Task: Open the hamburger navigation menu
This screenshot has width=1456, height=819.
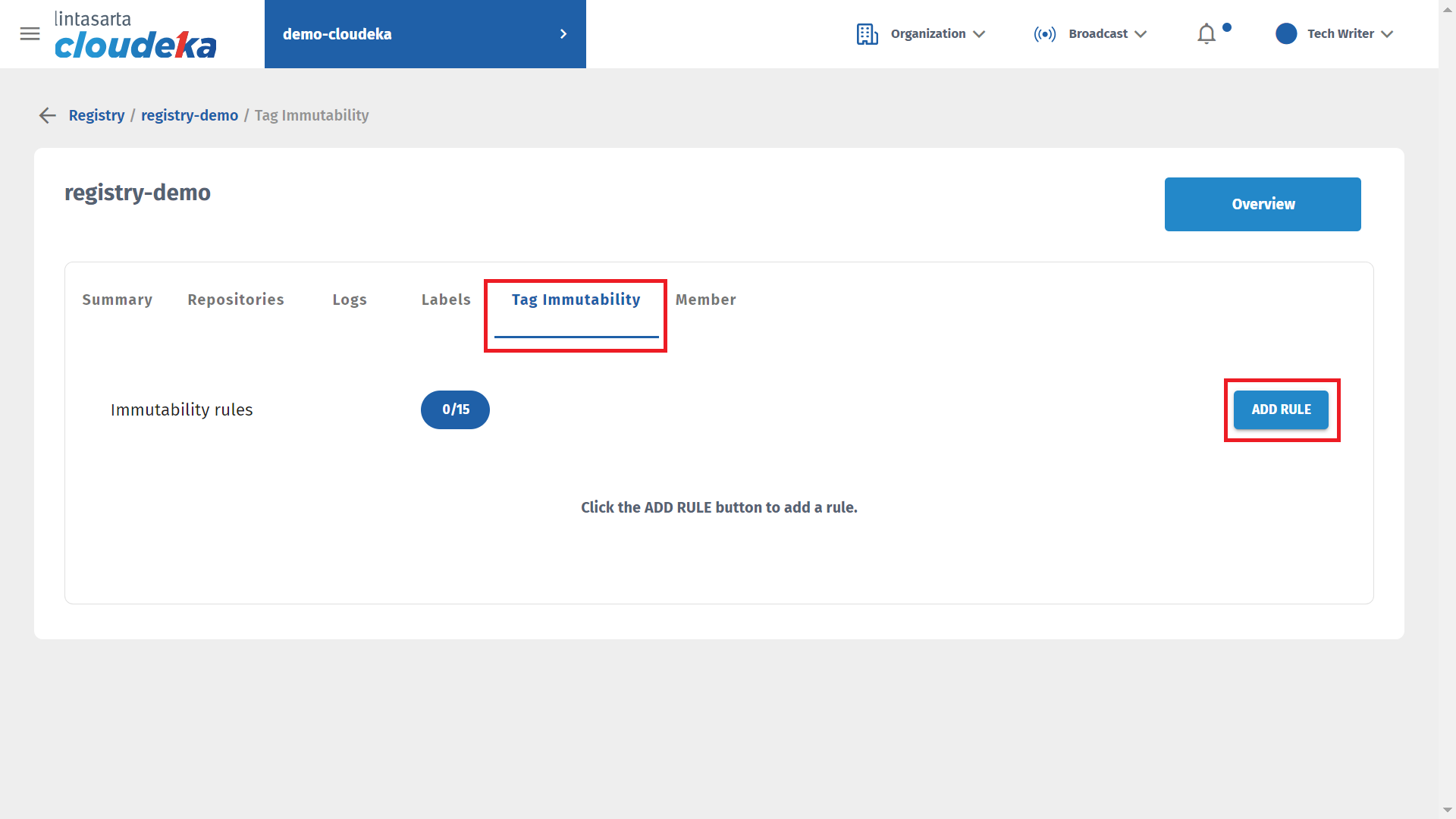Action: (30, 34)
